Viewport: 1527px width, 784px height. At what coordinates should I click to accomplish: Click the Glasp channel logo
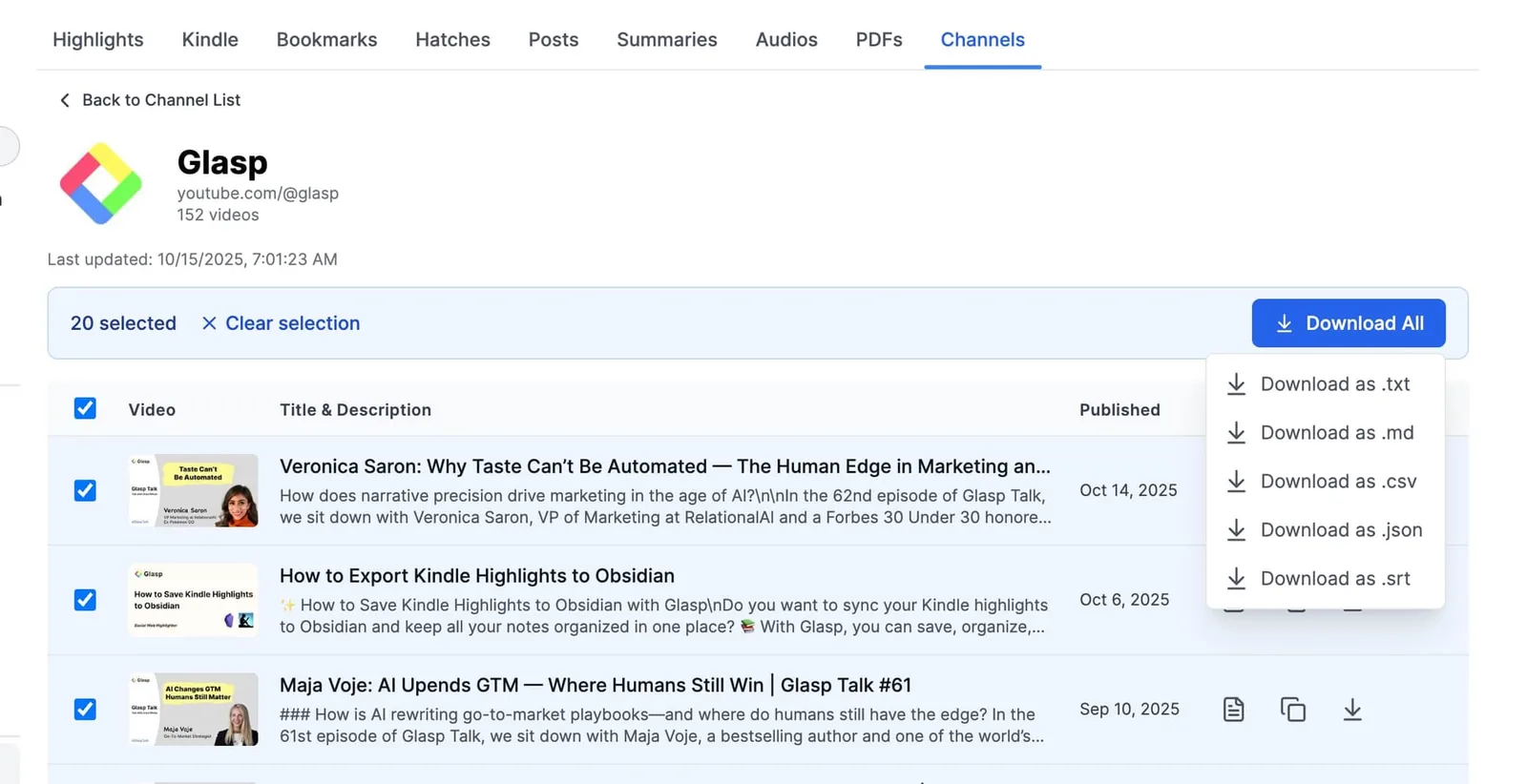101,183
